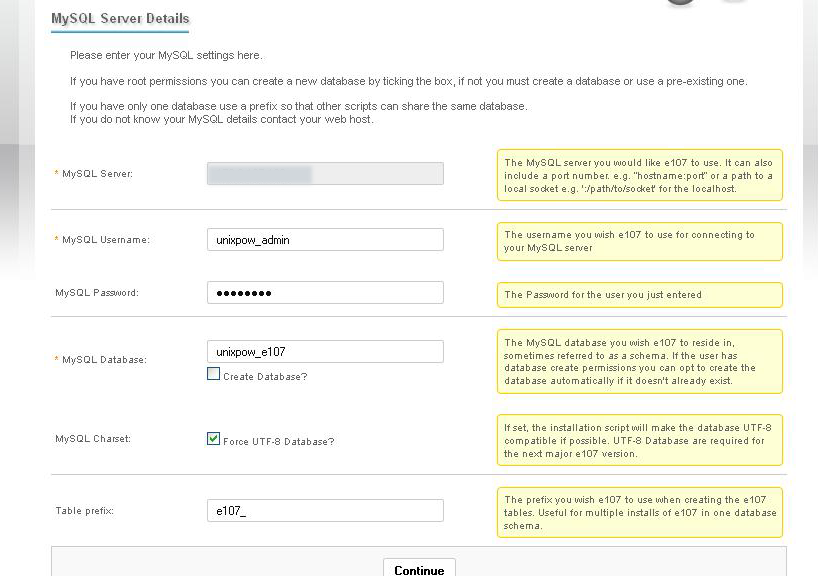This screenshot has height=581, width=820.
Task: Click the 'MySQL Username:' label
Action: click(106, 240)
